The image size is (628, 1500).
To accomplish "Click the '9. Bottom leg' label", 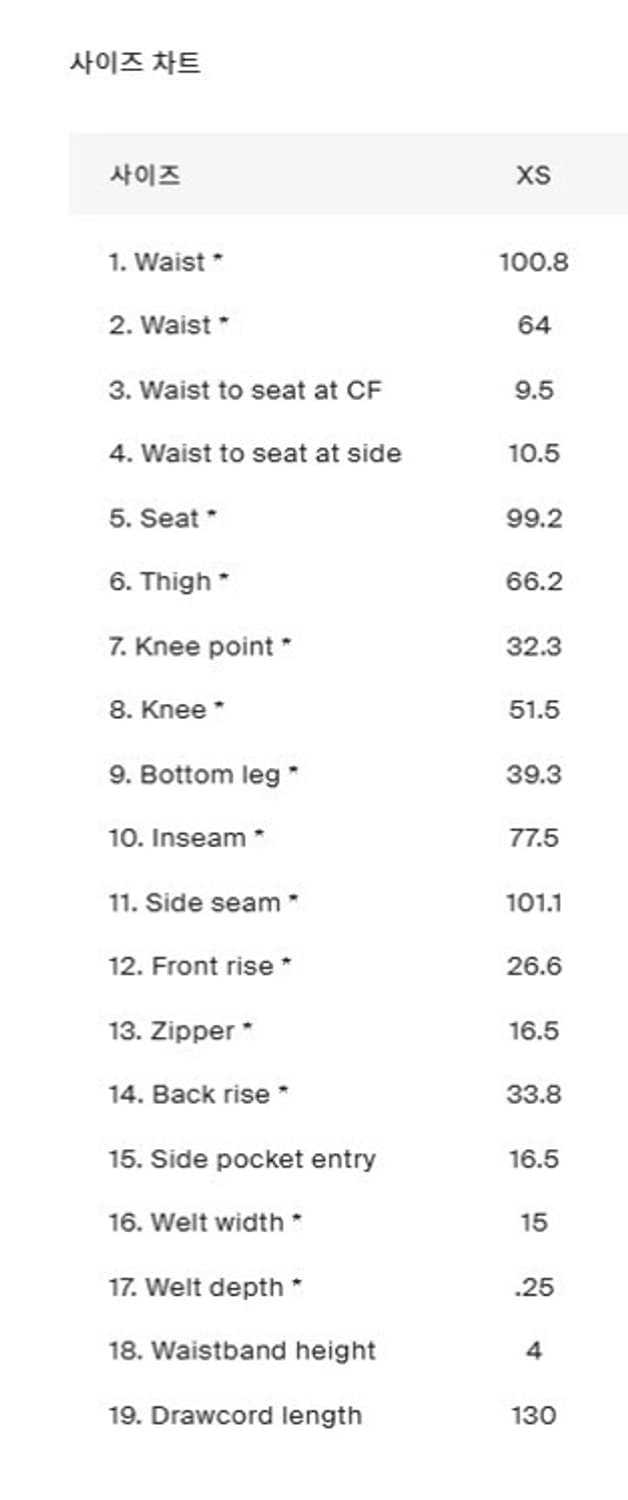I will pyautogui.click(x=203, y=774).
